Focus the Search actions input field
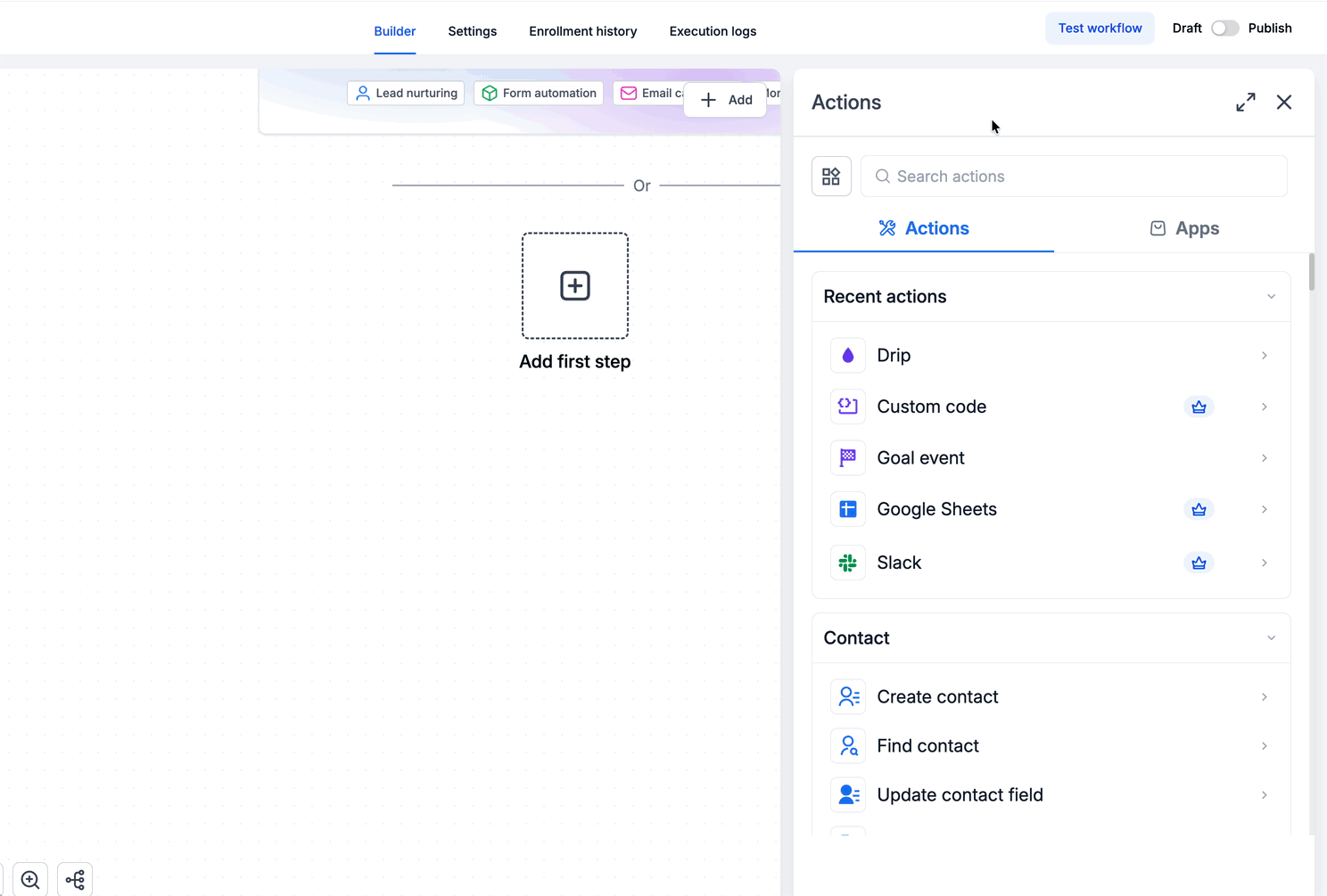1327x896 pixels. click(1074, 177)
